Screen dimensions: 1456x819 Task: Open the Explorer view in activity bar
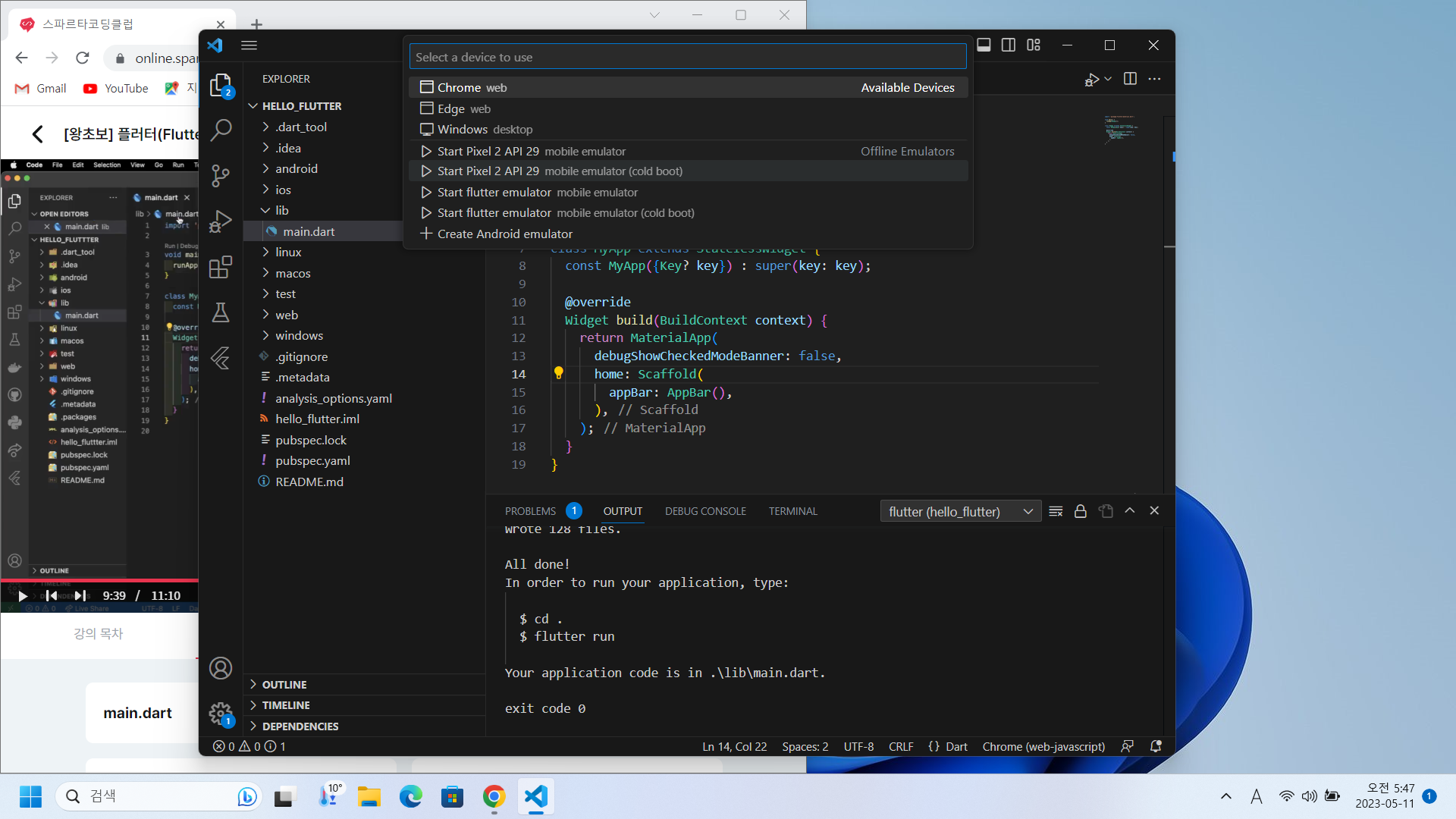tap(221, 85)
